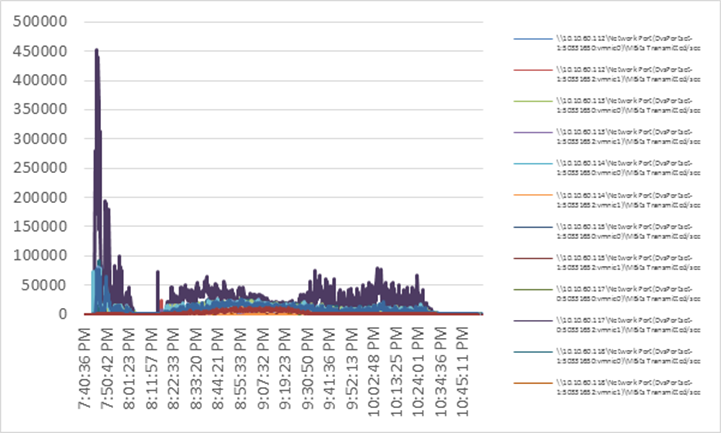Click the 9:41:36 PM time label

click(329, 368)
